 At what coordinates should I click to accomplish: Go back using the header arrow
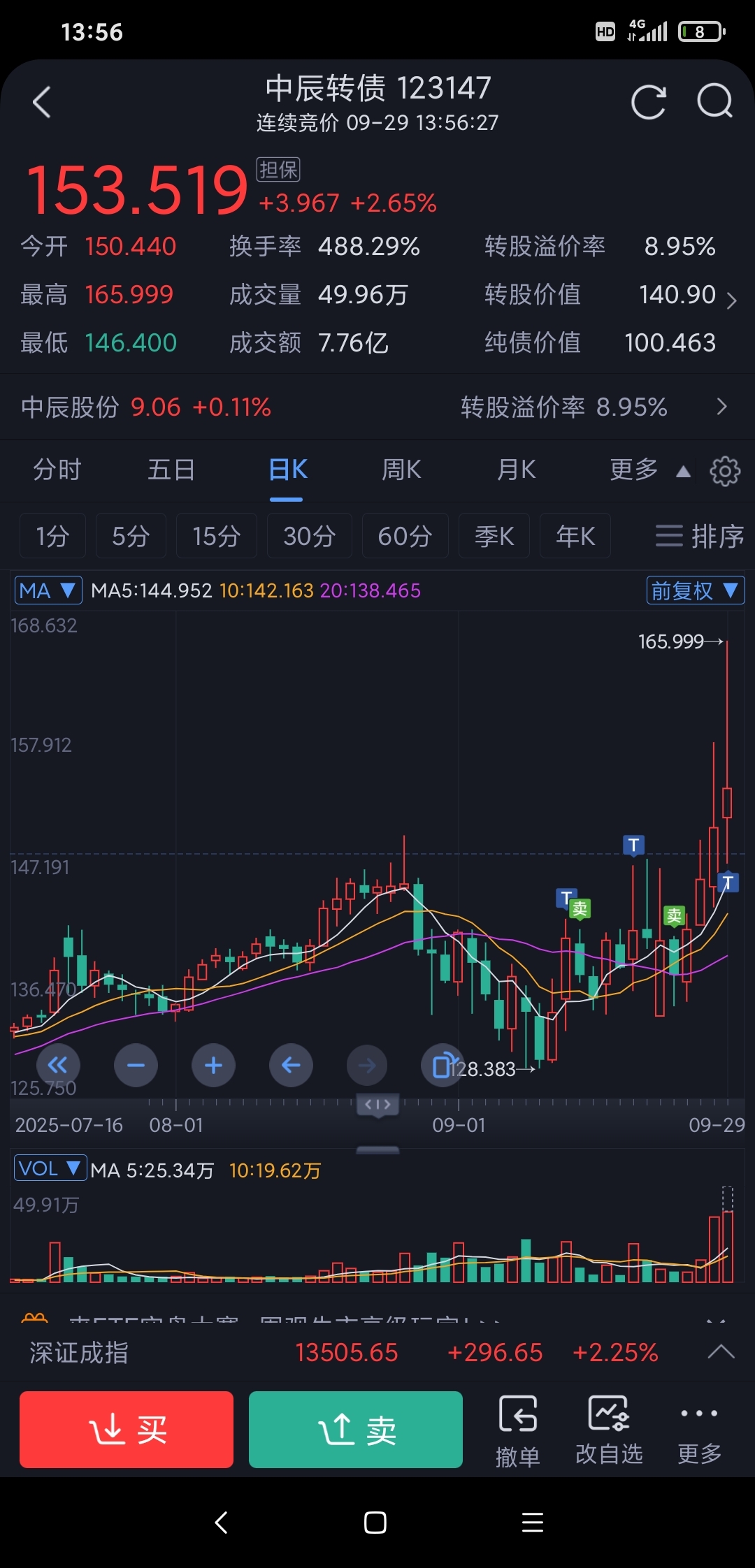pos(42,103)
